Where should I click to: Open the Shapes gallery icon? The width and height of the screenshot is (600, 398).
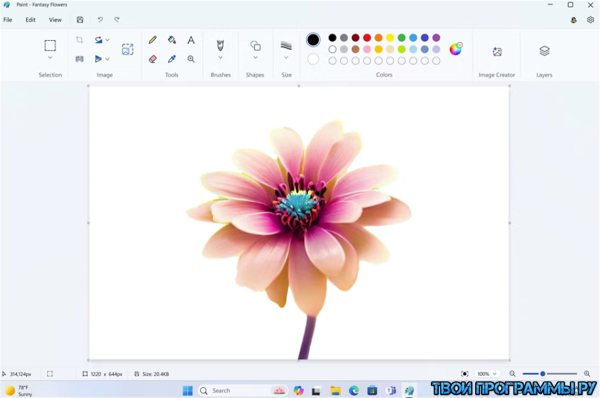tap(255, 46)
